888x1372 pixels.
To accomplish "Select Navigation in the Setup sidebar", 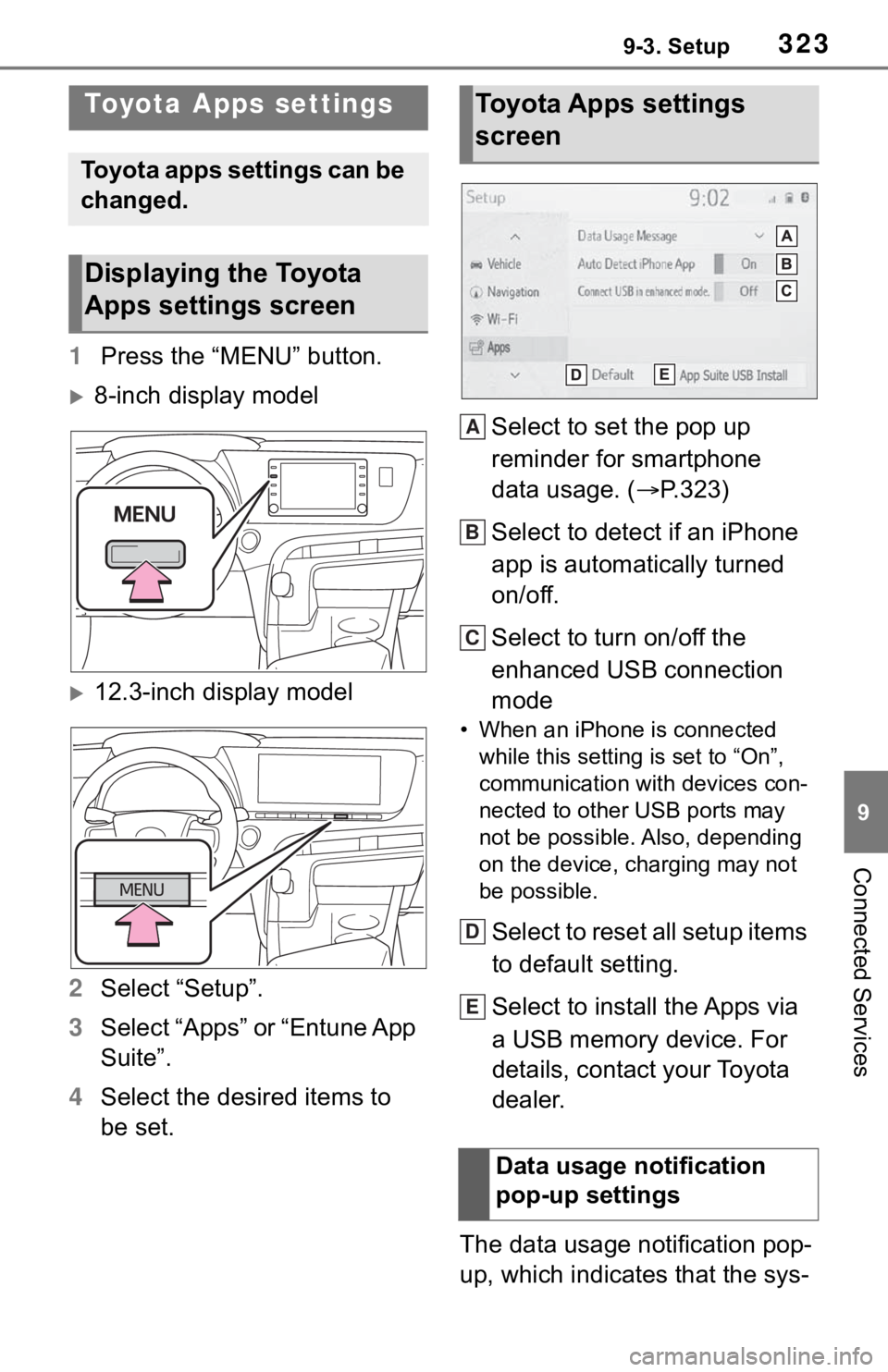I will 514,292.
